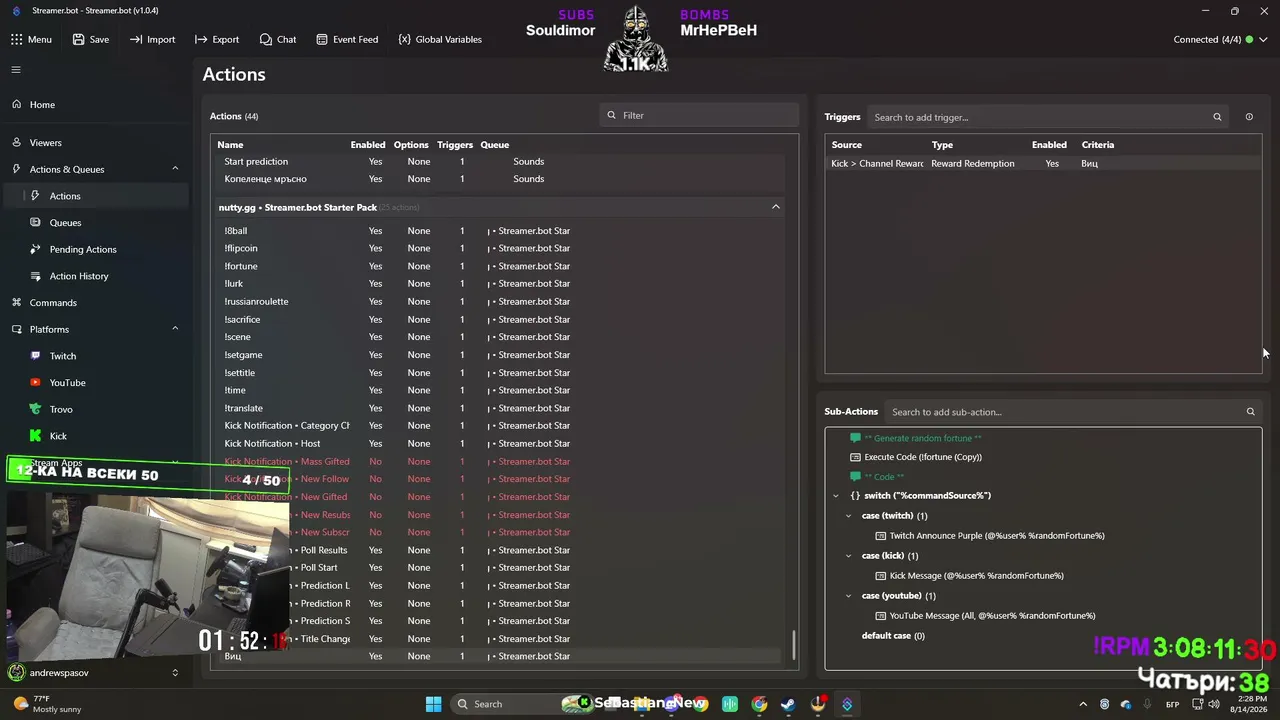1280x720 pixels.
Task: Open the main Menu
Action: (31, 39)
